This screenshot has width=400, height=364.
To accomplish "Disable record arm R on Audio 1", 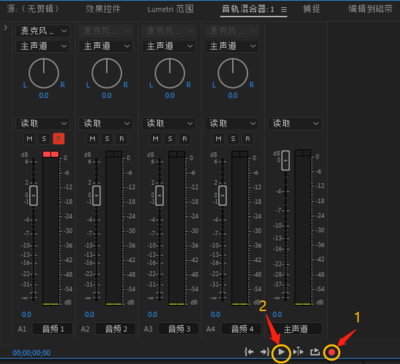I will 59,139.
